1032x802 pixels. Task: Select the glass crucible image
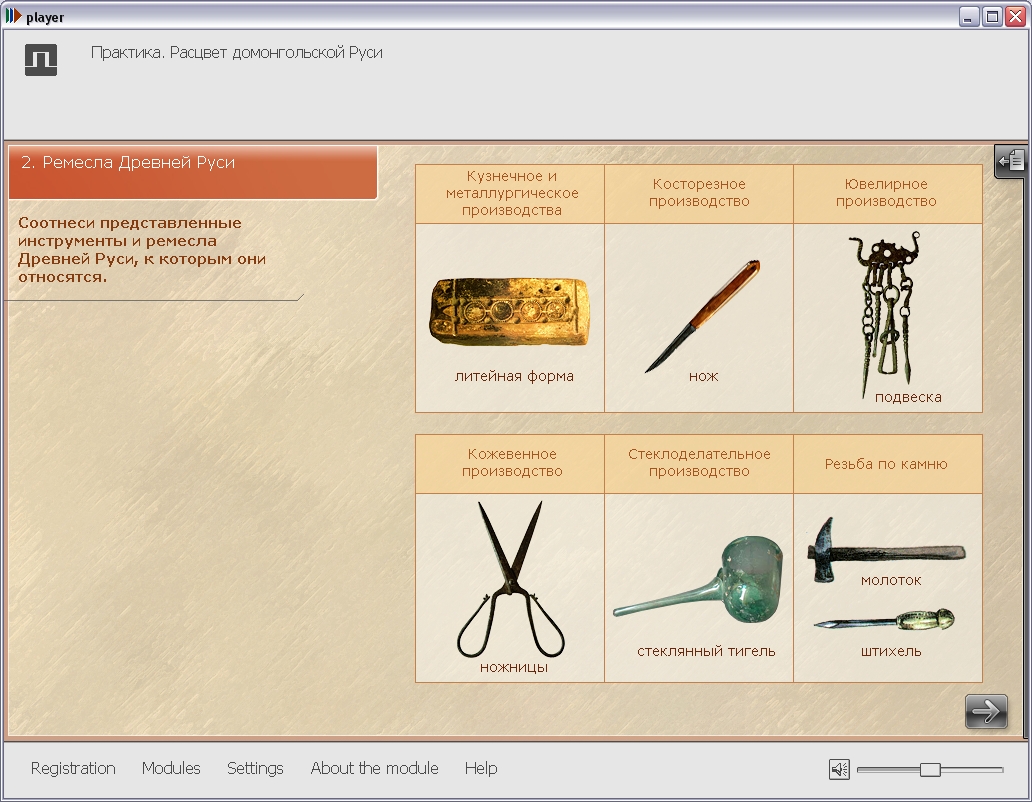tap(699, 581)
